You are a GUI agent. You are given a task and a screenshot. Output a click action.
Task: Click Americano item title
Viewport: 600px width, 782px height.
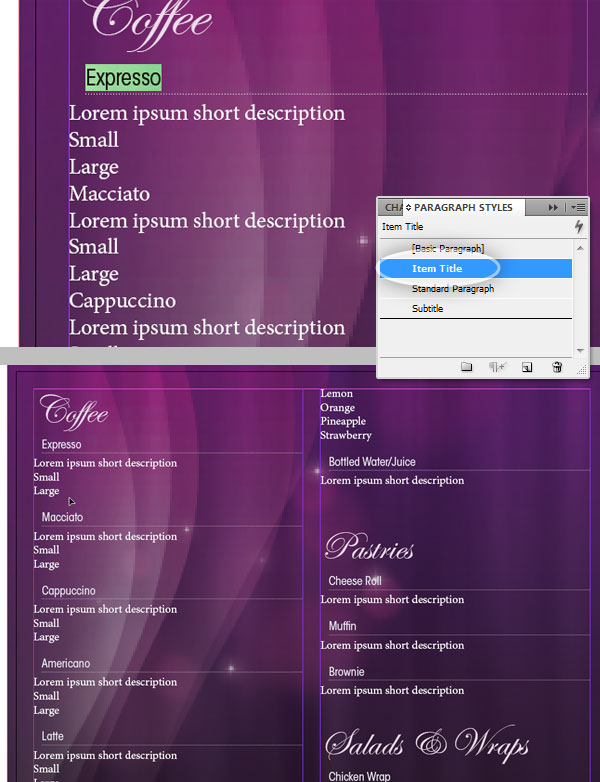66,663
